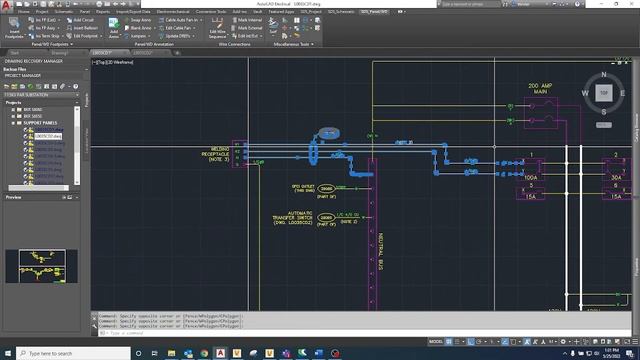
Task: Click the help question mark in Project Manager
Action: point(76,87)
